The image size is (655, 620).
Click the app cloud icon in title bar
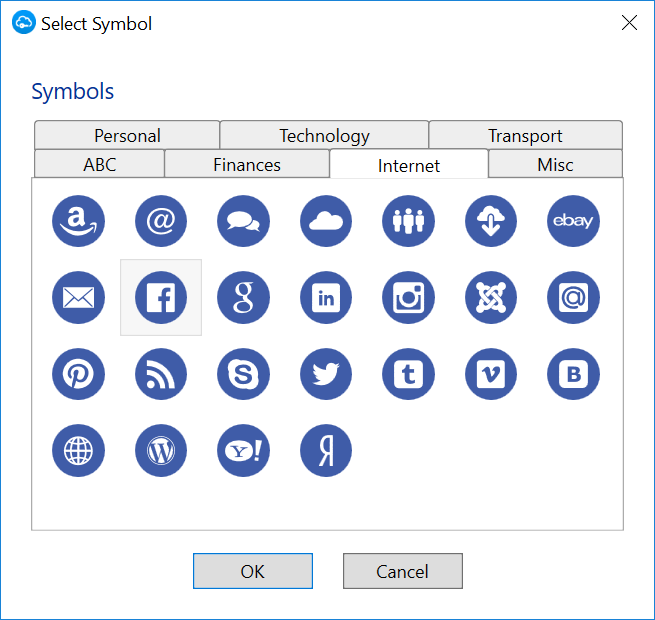(x=23, y=23)
